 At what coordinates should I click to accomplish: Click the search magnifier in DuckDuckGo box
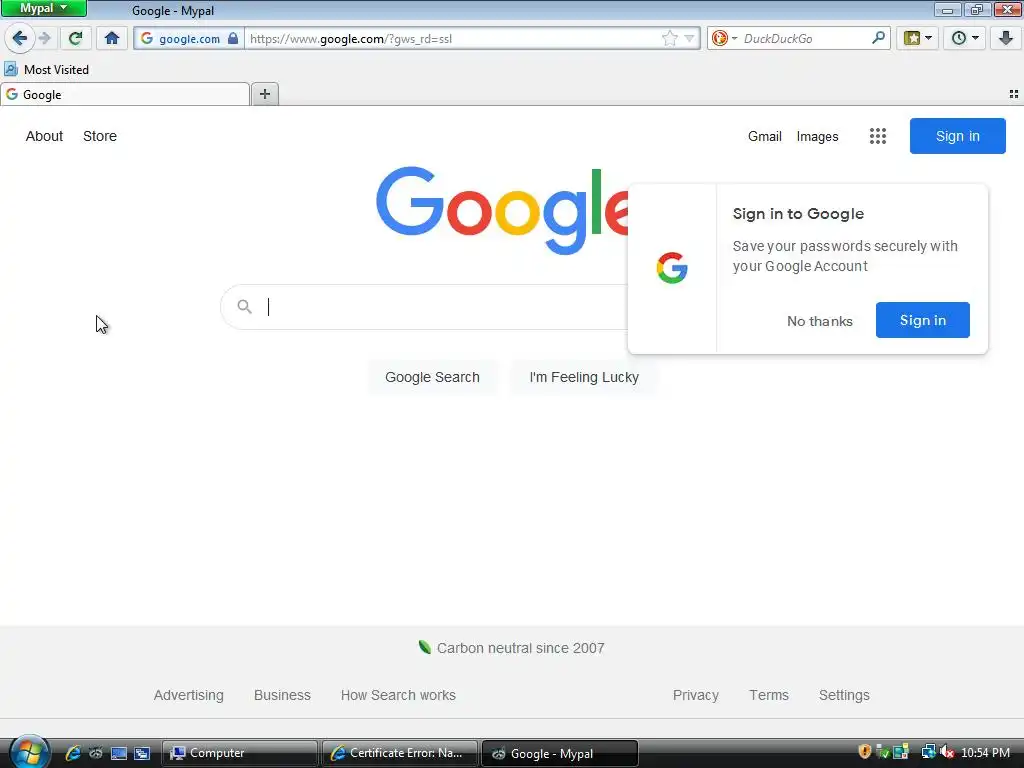pos(878,38)
